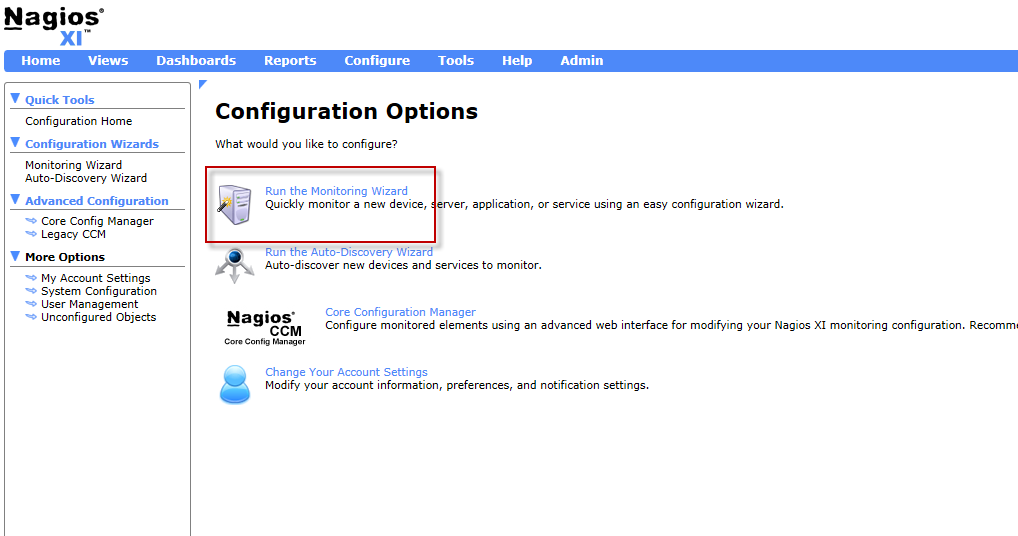Go to Configuration Home in sidebar
Viewport: 1018px width, 536px height.
point(79,121)
